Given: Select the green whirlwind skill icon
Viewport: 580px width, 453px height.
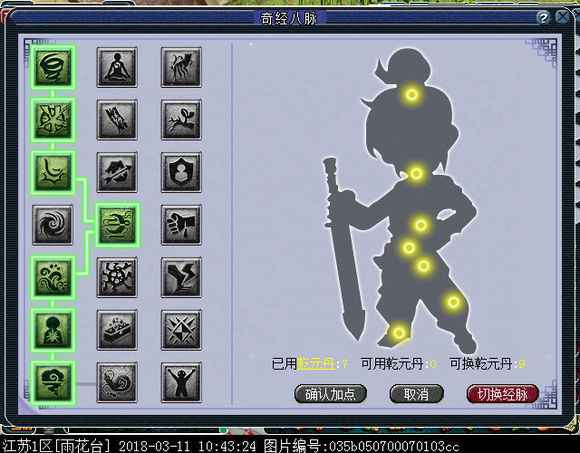Looking at the screenshot, I should [x=53, y=68].
